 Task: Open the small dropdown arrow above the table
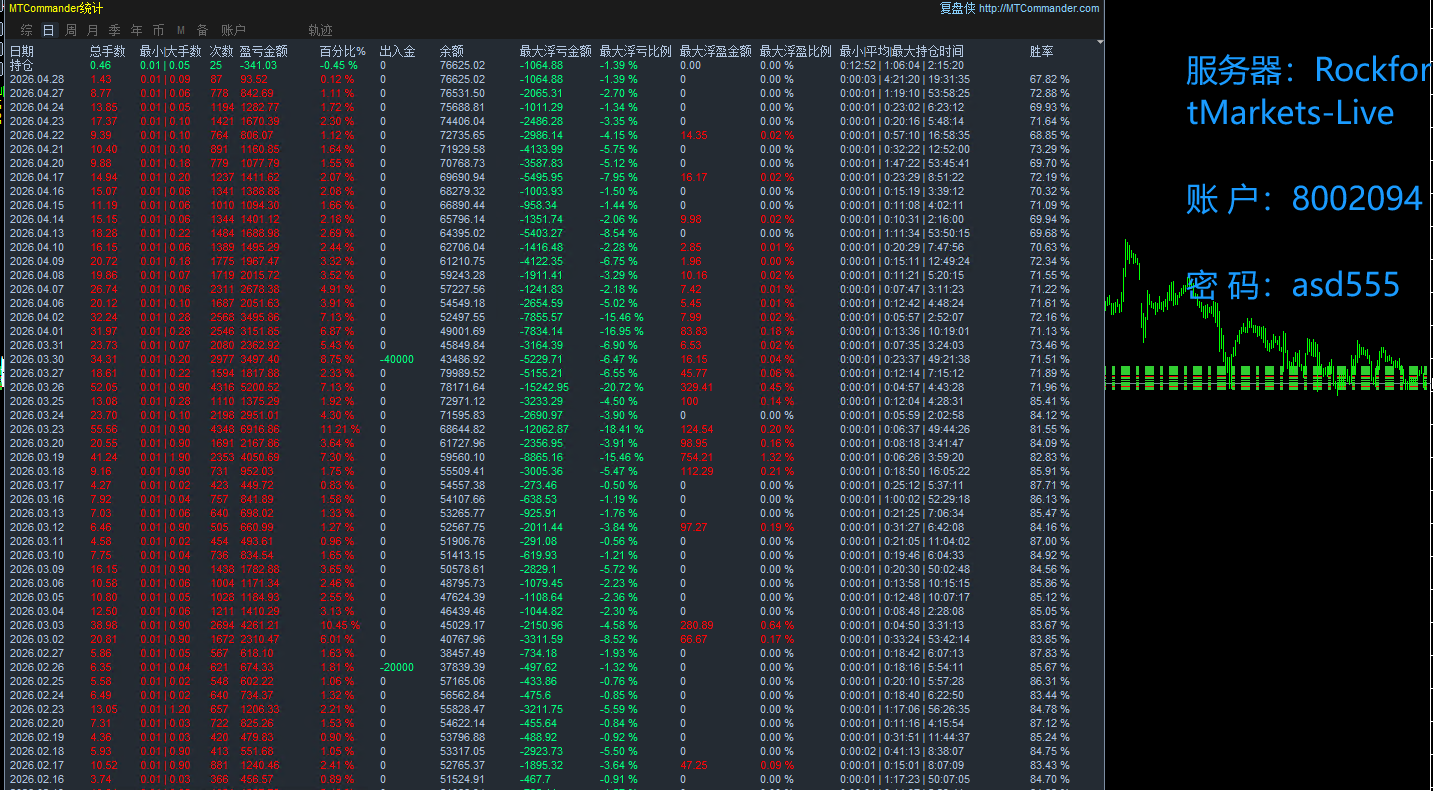[1100, 42]
